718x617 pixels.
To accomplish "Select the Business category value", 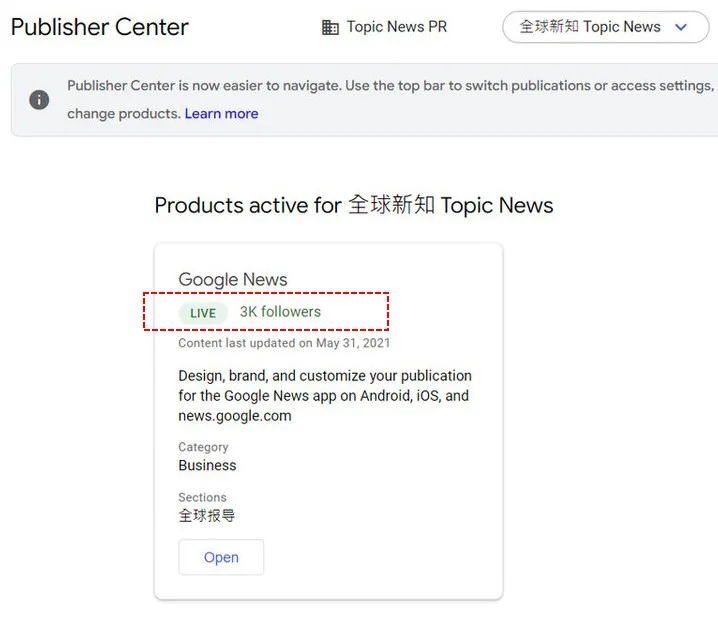I will (207, 466).
